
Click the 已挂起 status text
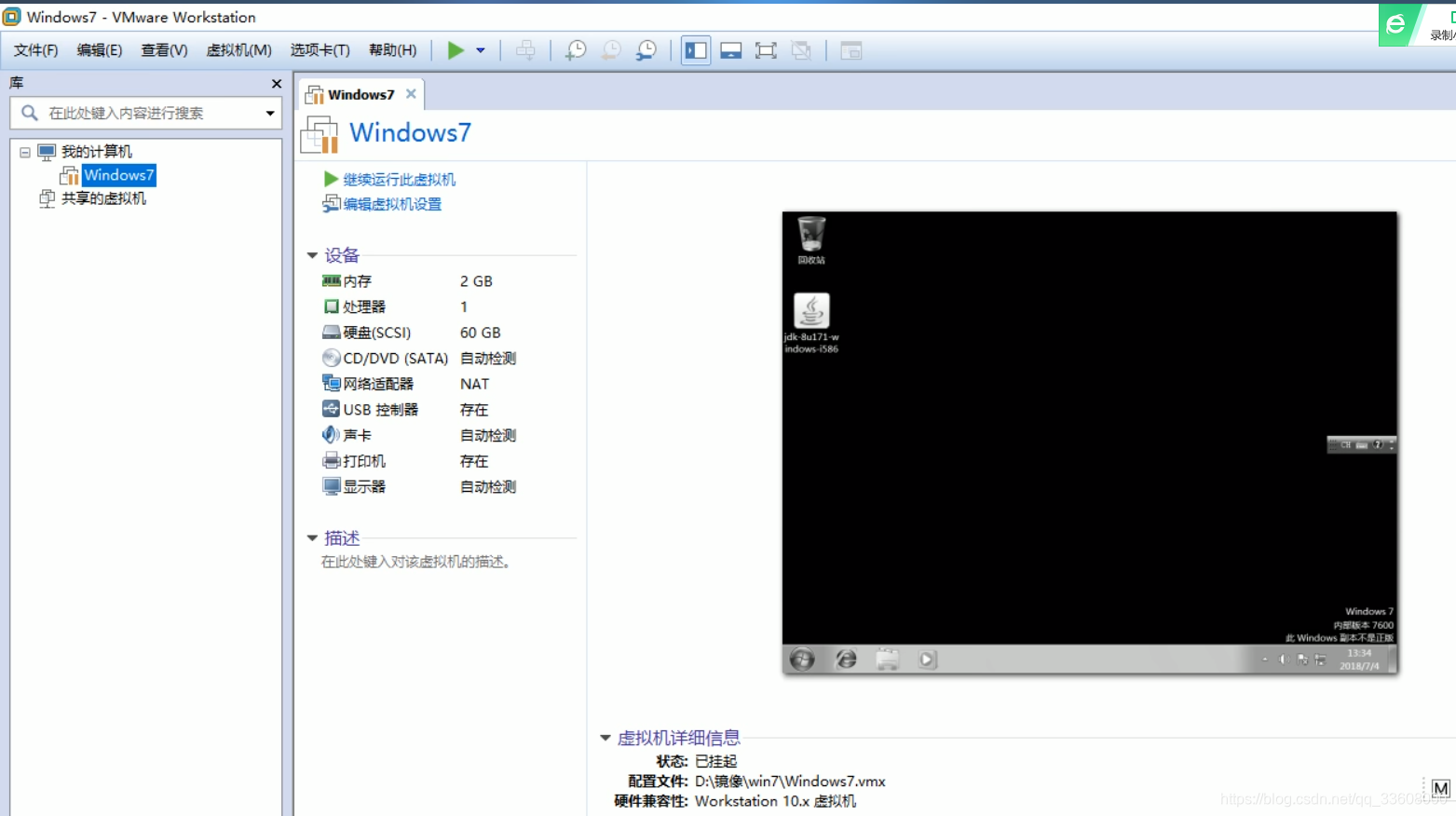point(715,761)
